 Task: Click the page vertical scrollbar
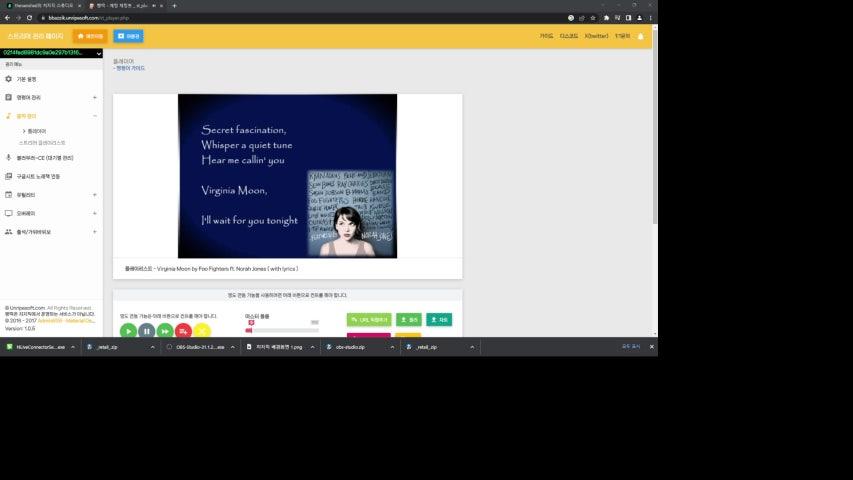[x=655, y=125]
